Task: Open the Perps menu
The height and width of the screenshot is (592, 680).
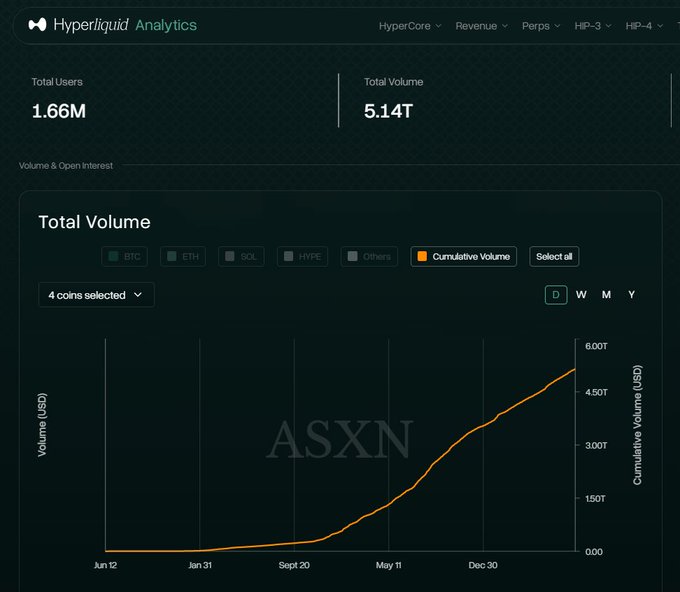Action: [541, 26]
